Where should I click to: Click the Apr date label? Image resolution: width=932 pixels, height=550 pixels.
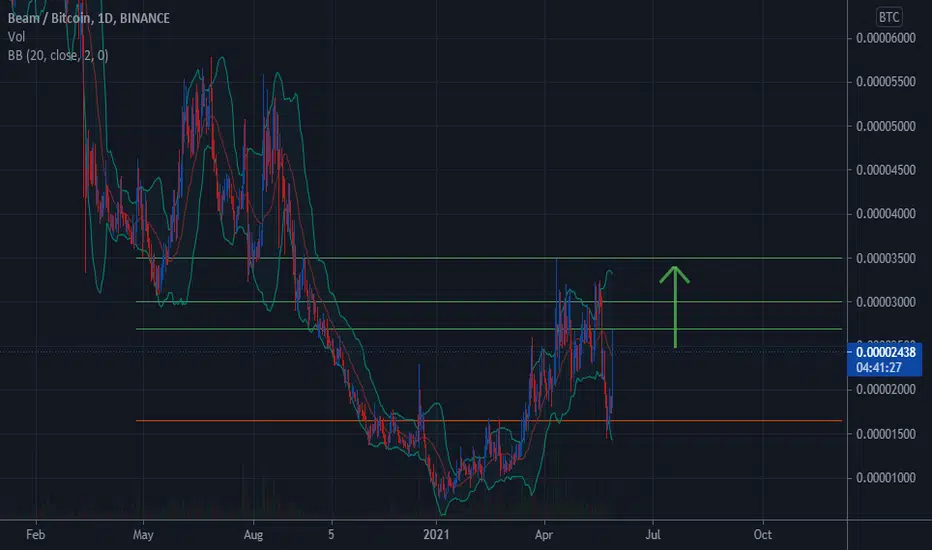click(x=544, y=535)
